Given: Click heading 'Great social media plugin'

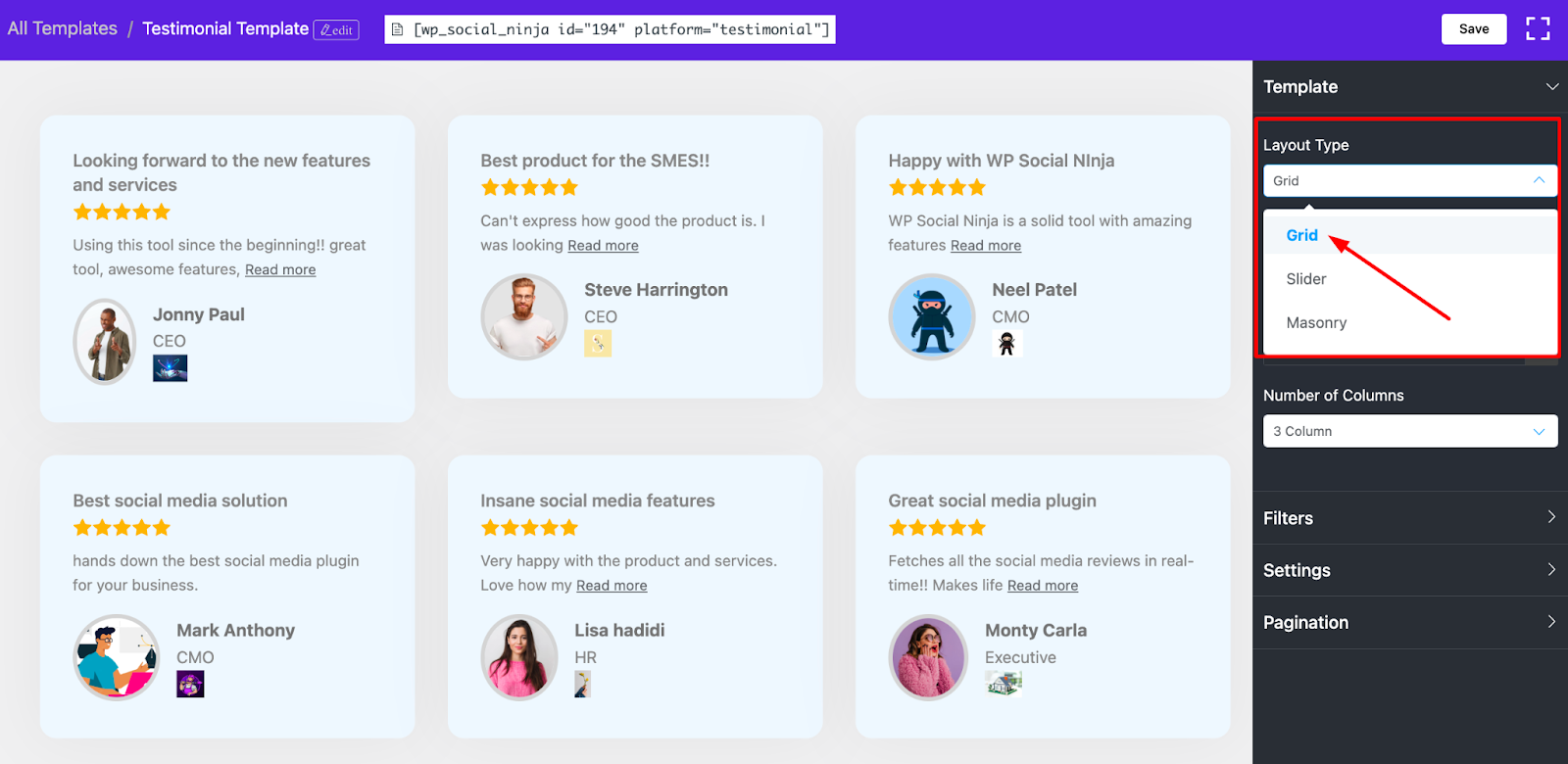Looking at the screenshot, I should [993, 501].
